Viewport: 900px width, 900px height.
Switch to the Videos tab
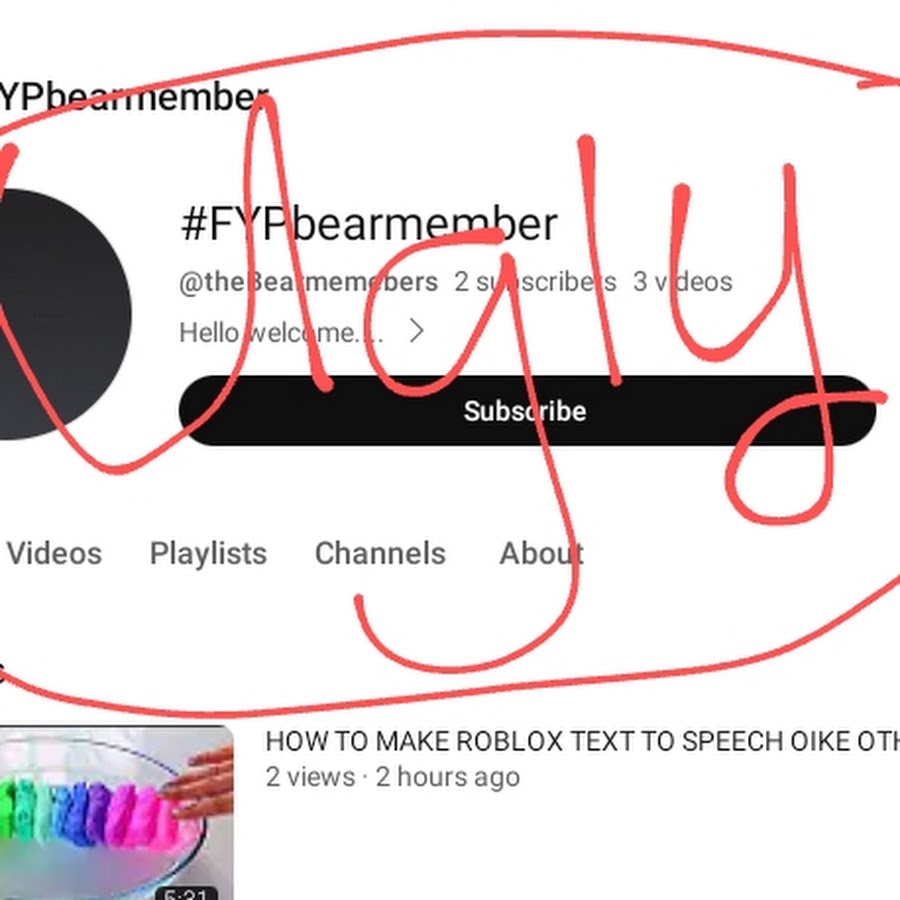tap(55, 554)
